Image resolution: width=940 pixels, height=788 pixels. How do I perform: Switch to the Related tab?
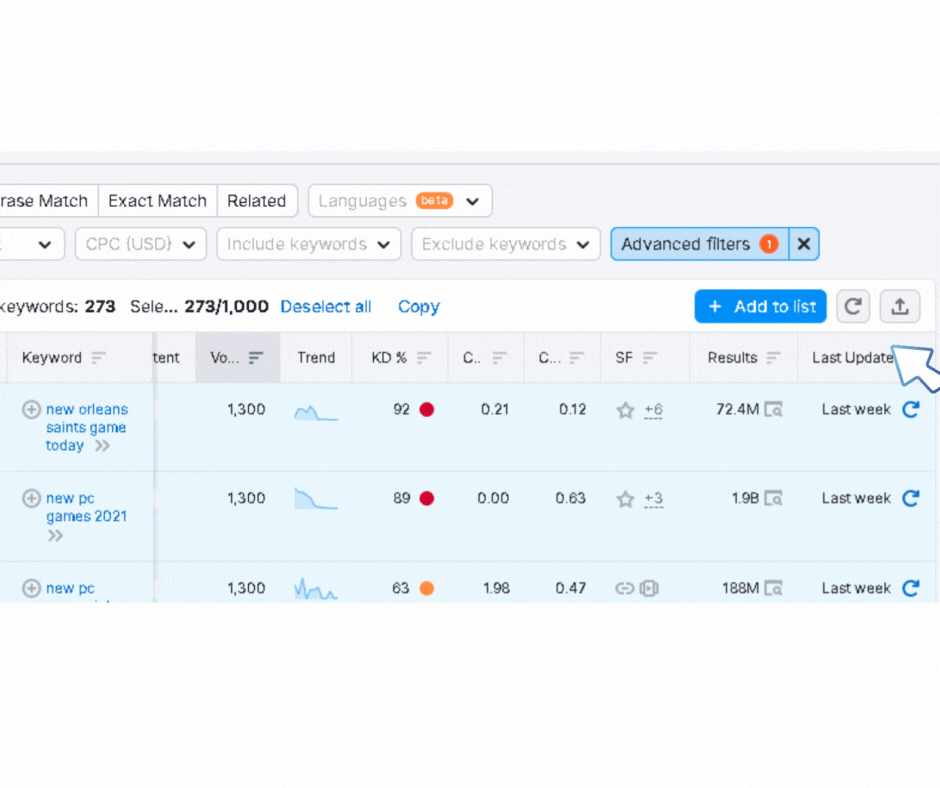(257, 201)
